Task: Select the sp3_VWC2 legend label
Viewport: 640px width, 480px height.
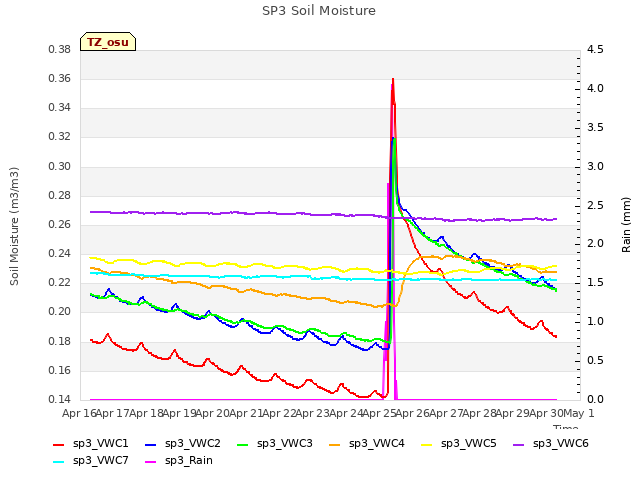Action: click(193, 444)
